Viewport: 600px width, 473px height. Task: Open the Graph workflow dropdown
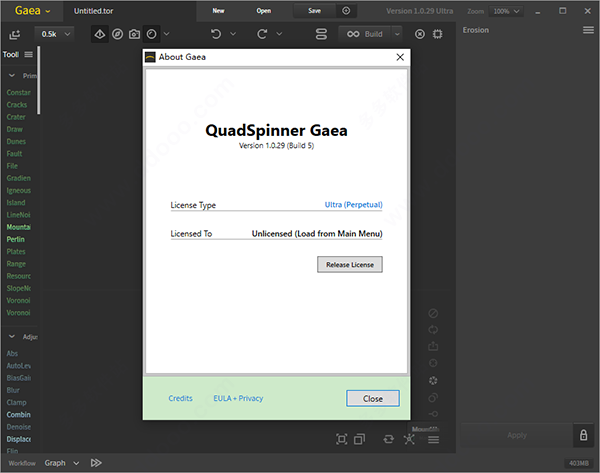point(62,463)
